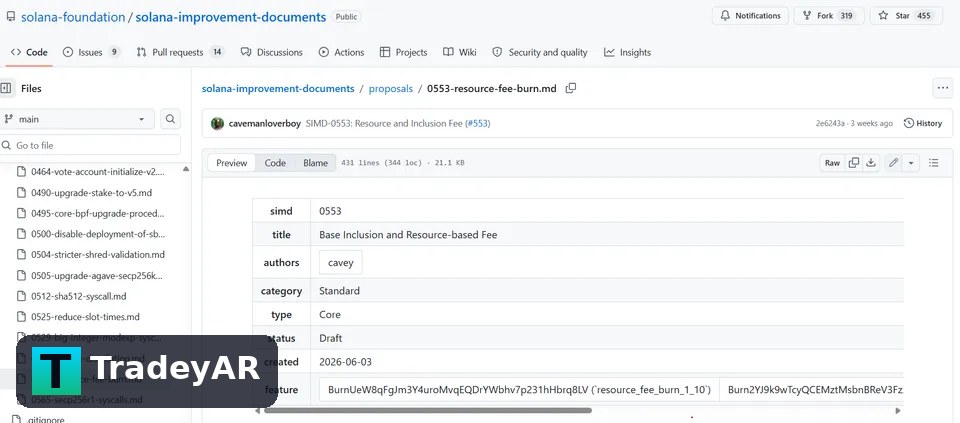Open the Projects tab
This screenshot has height=423, width=960.
403,53
